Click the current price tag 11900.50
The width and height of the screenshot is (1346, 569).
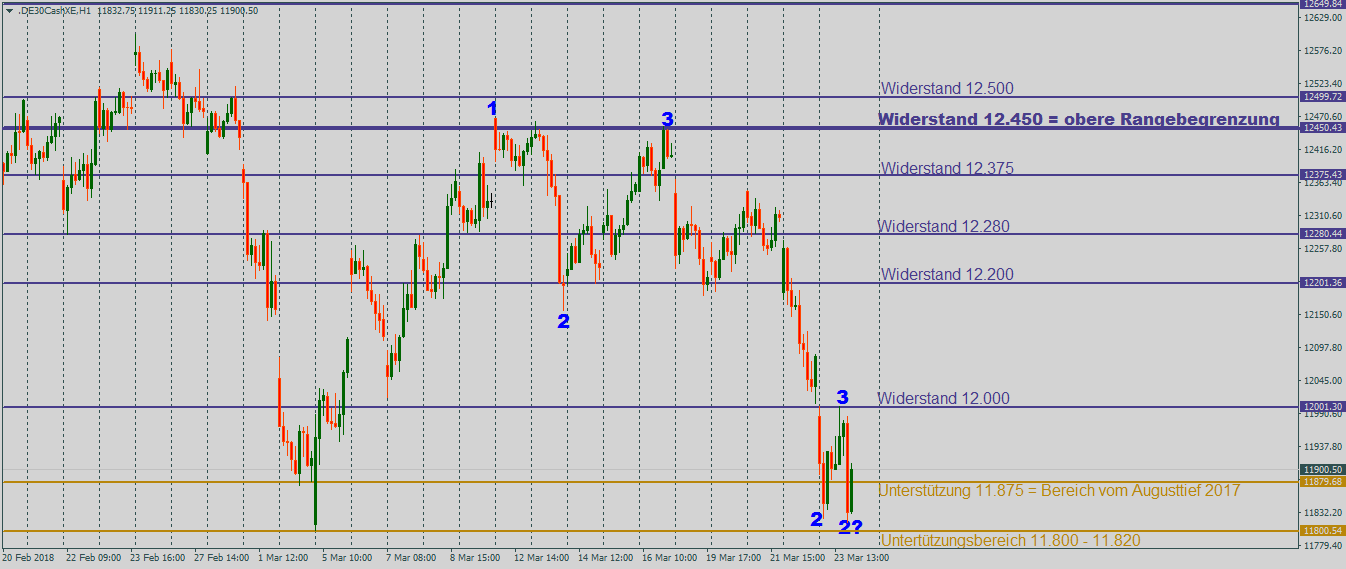[x=1322, y=470]
